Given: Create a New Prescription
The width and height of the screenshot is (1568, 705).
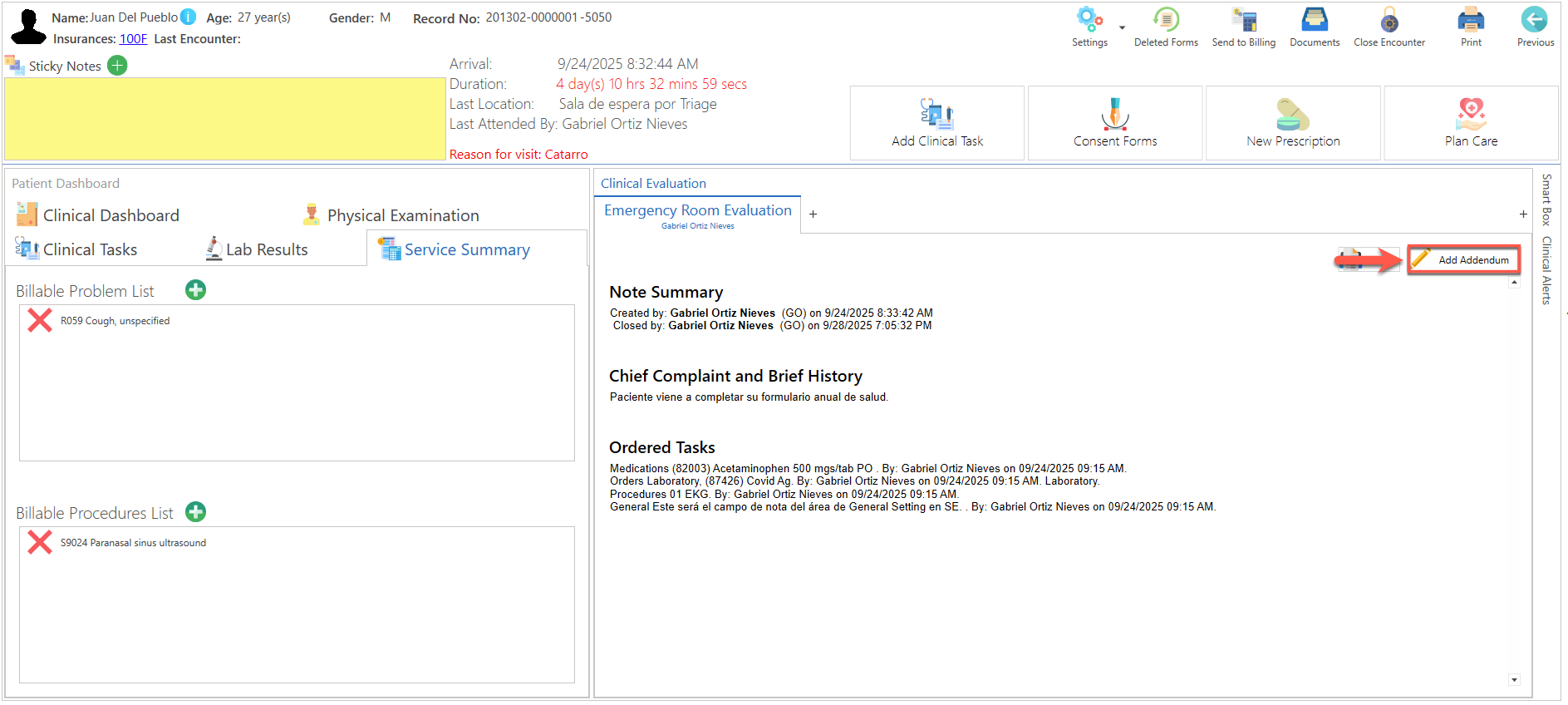Looking at the screenshot, I should (x=1293, y=123).
